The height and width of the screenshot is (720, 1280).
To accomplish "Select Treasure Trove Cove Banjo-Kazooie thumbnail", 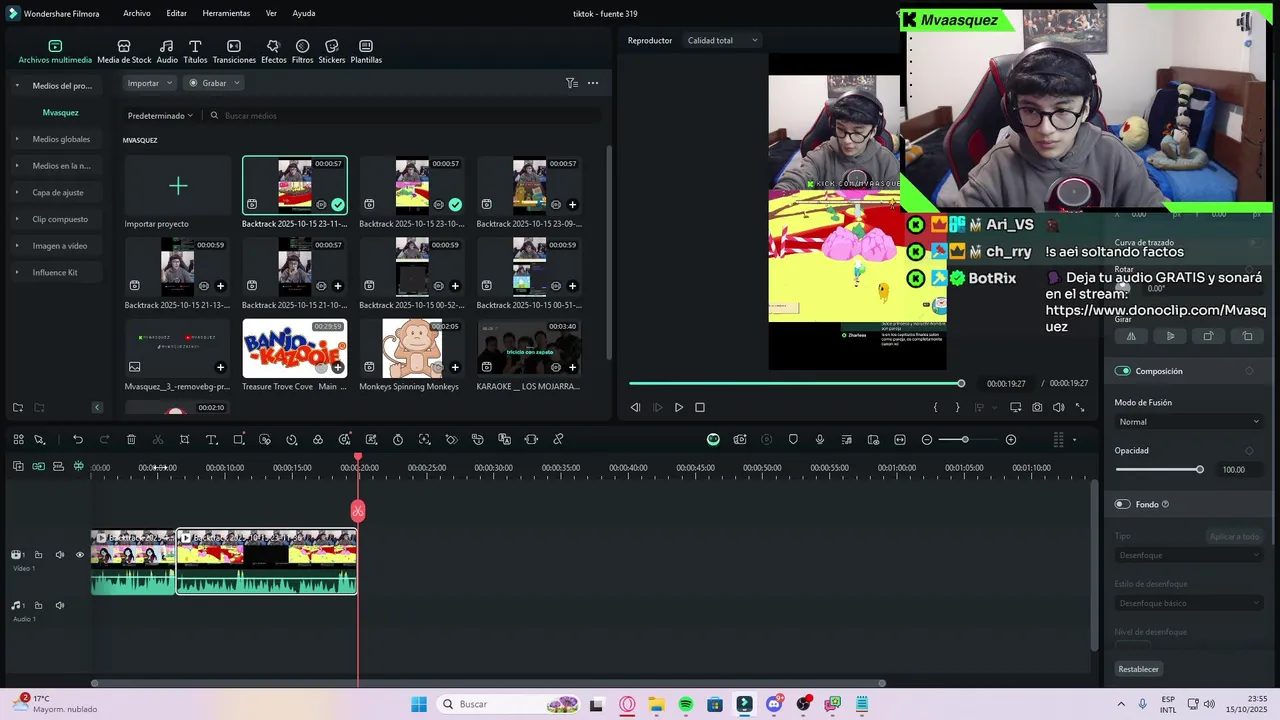I will 295,348.
